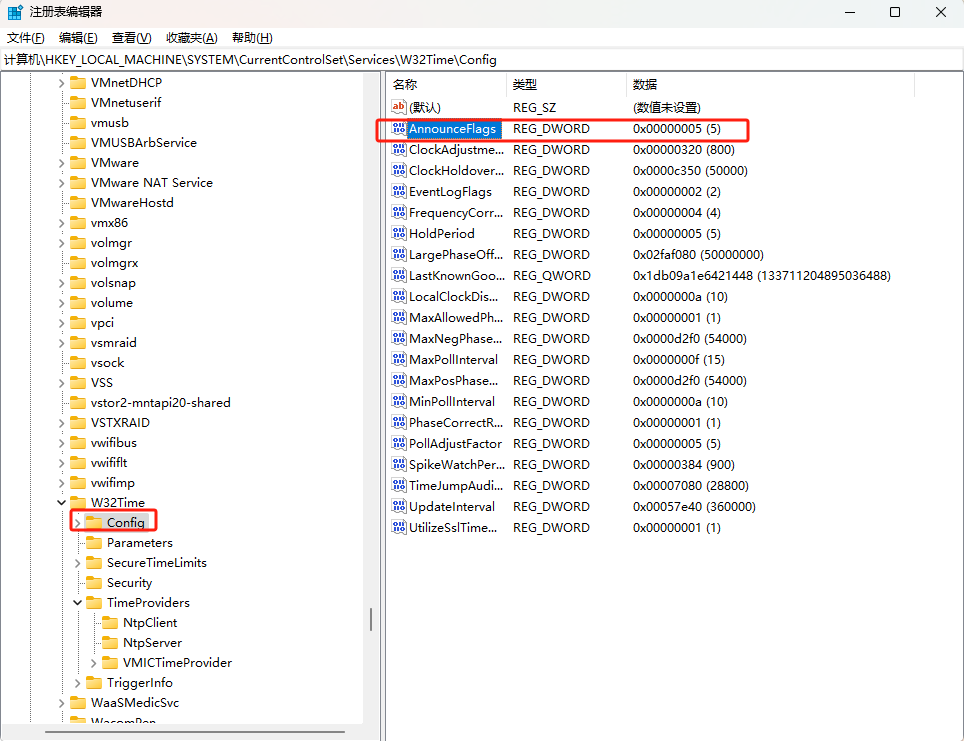This screenshot has height=741, width=964.
Task: Click the Parameters folder icon
Action: [94, 542]
